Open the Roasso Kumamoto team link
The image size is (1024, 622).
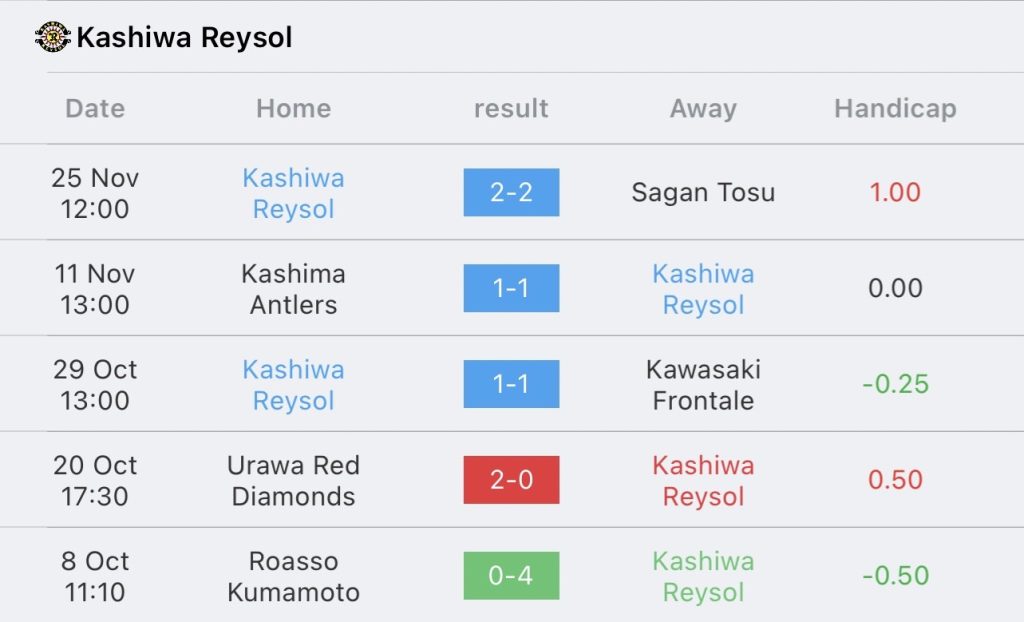pos(293,577)
